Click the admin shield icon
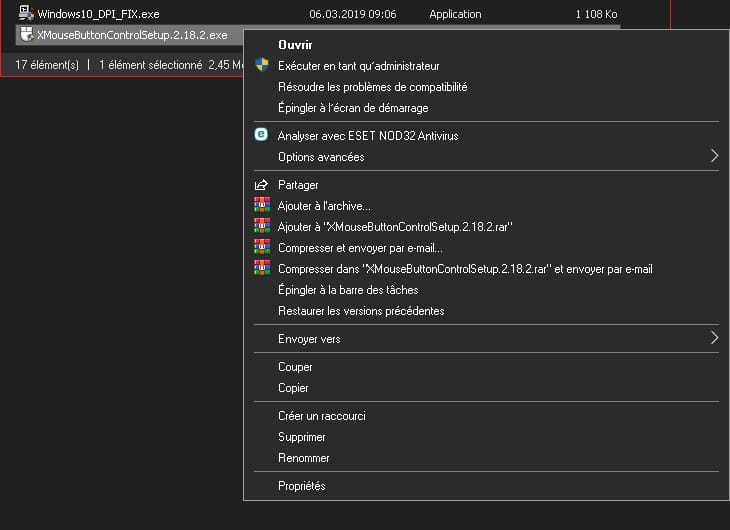Image resolution: width=730 pixels, height=530 pixels. 262,65
